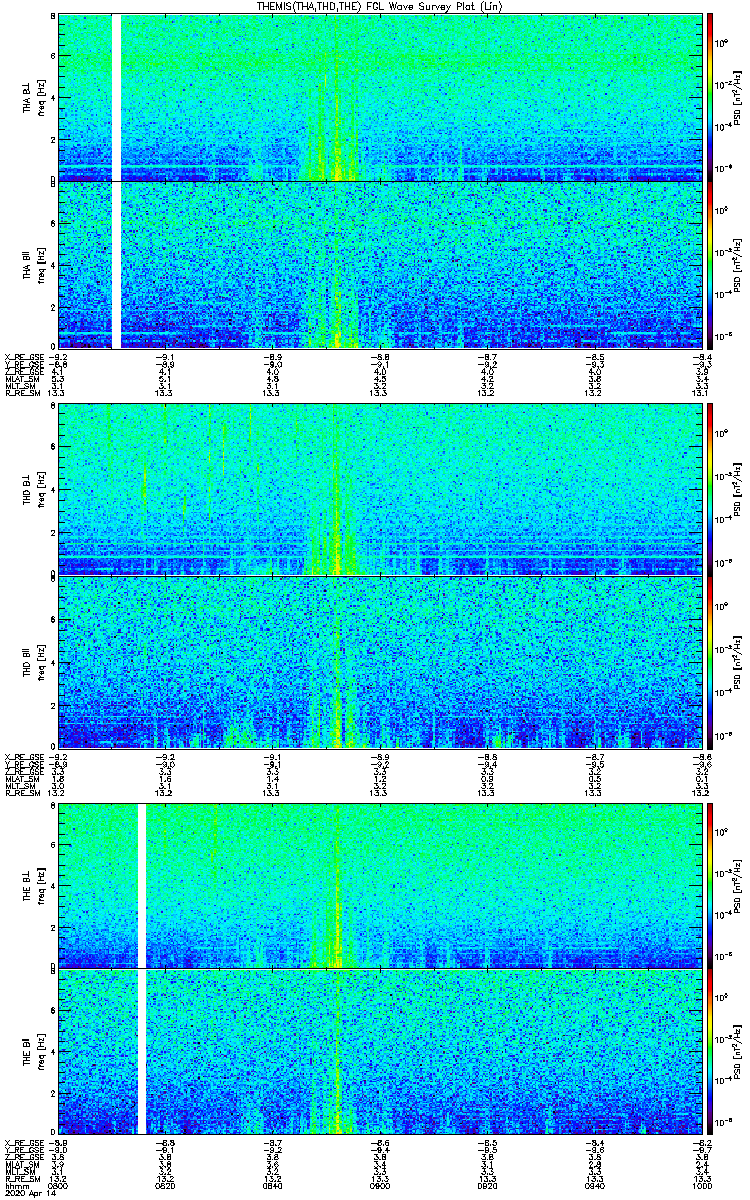Click the hhmm axis unit label
Viewport: 750px width, 1200px height.
[x=15, y=1185]
